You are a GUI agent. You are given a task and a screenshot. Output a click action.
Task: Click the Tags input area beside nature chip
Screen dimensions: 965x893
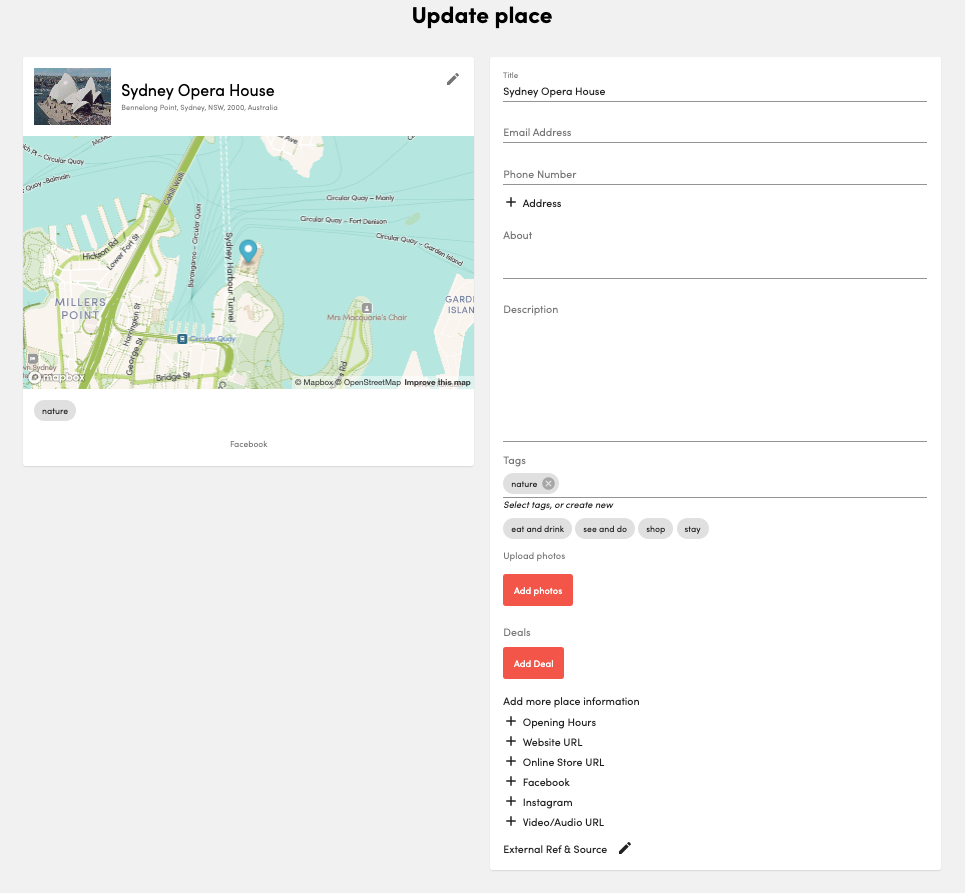[x=742, y=484]
